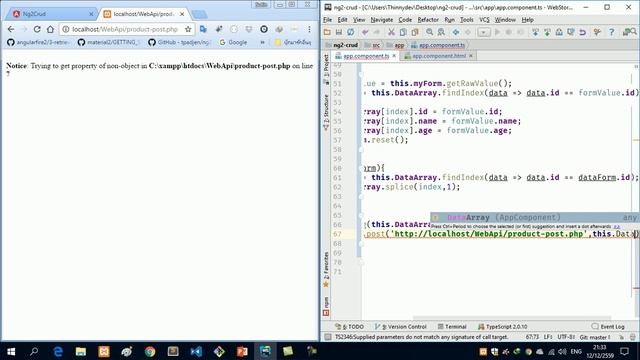Revert changes with the rollback icon
This screenshot has height=360, width=640.
[582, 32]
